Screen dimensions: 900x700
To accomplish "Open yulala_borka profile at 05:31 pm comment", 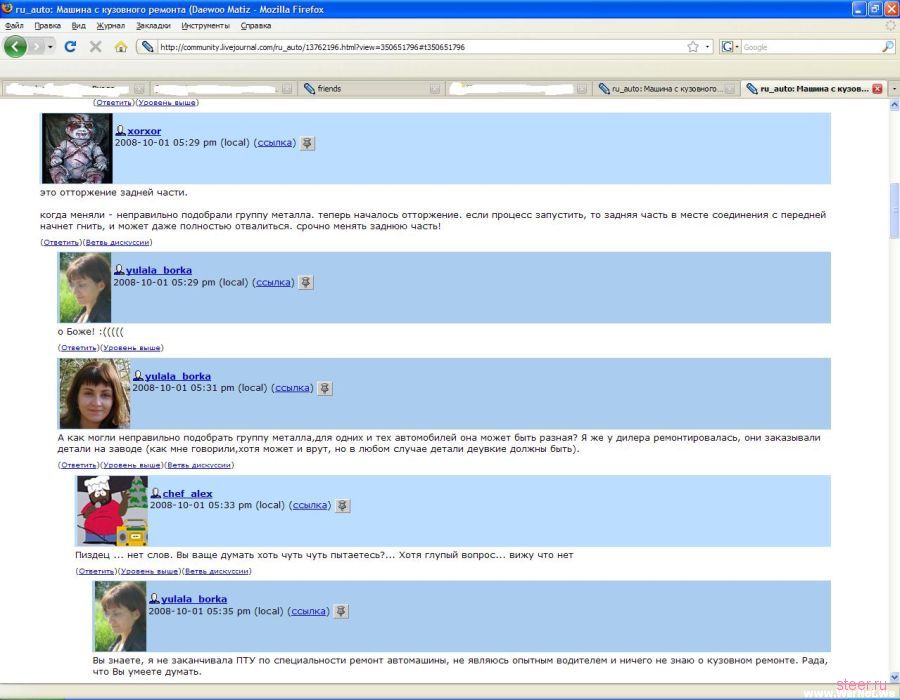I will point(178,376).
